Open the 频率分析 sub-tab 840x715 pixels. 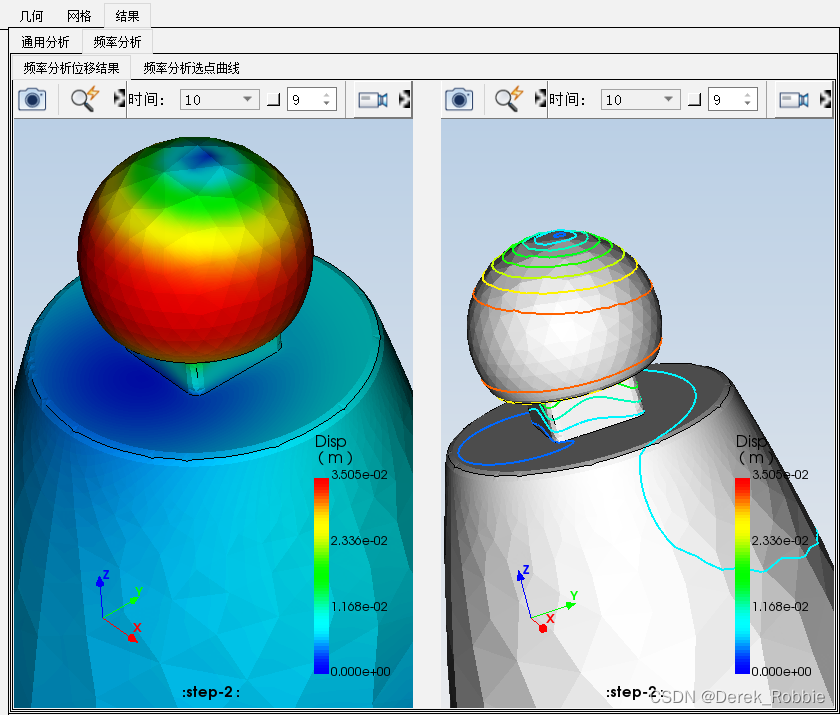[117, 42]
